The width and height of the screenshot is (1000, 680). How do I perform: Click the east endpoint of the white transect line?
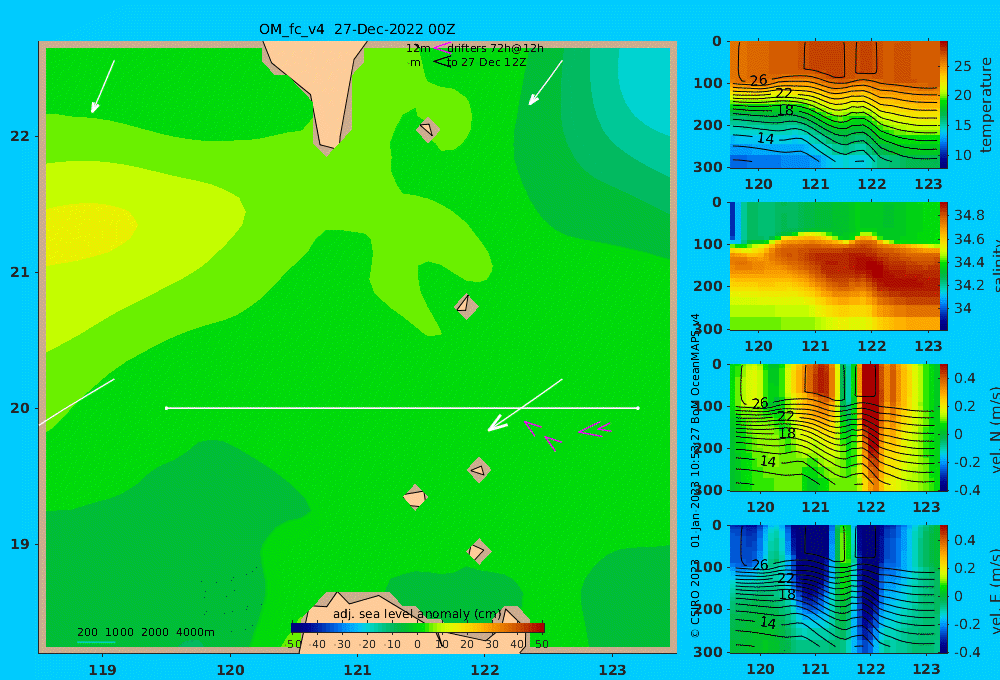(x=638, y=408)
